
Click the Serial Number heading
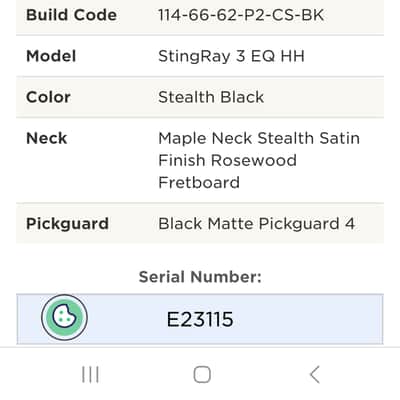200,277
